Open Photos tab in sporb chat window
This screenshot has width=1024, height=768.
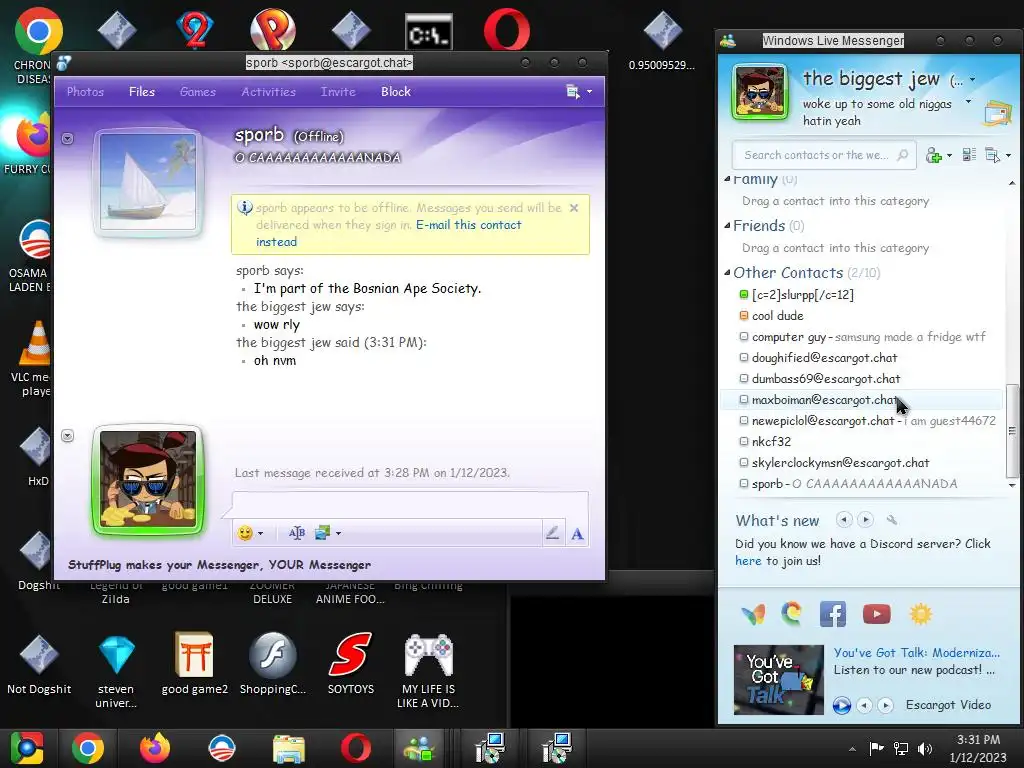(85, 92)
